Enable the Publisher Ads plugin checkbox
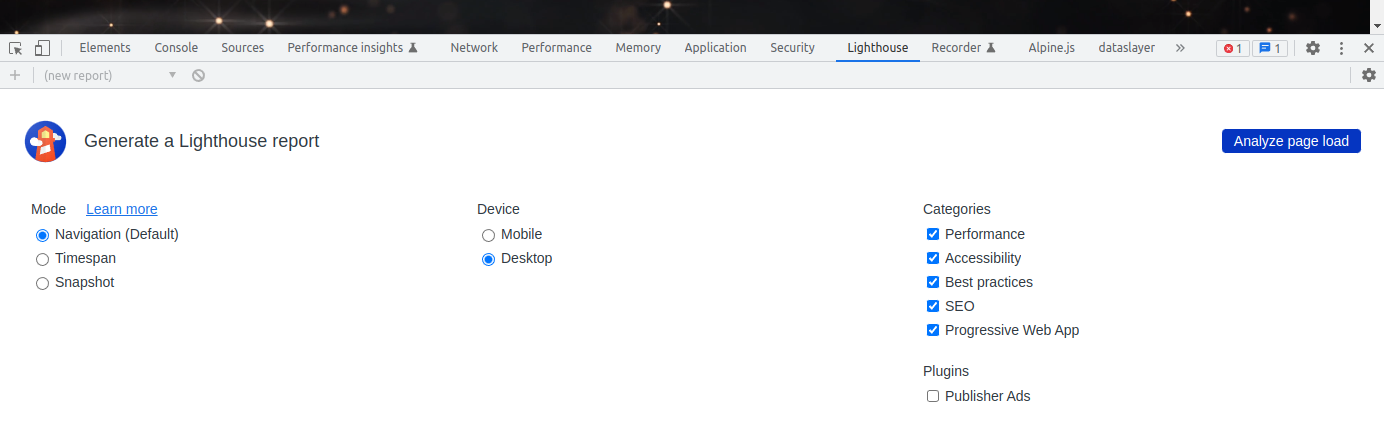 933,396
